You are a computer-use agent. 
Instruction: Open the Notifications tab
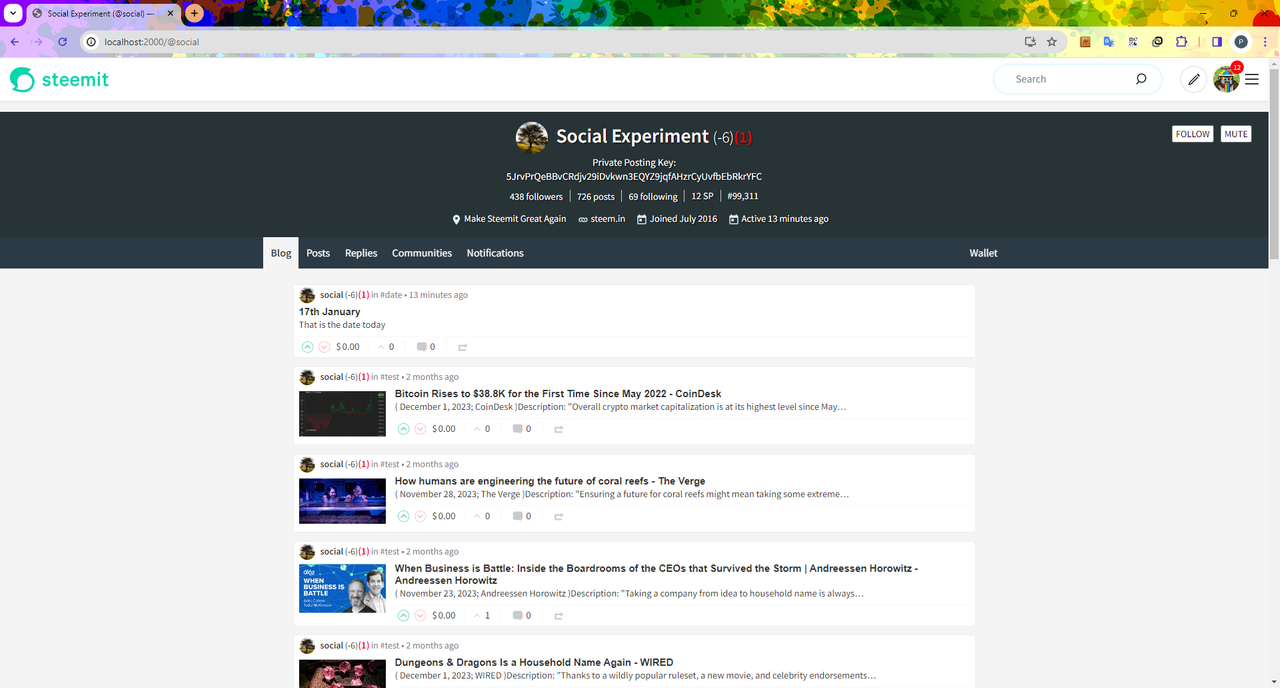495,253
